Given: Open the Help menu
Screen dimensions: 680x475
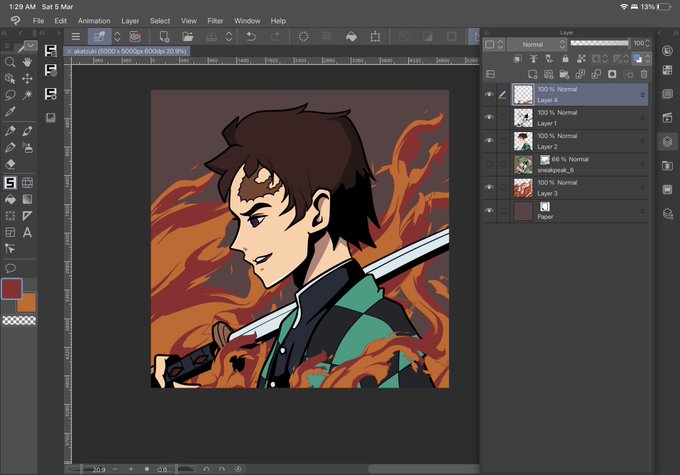Looking at the screenshot, I should click(278, 21).
